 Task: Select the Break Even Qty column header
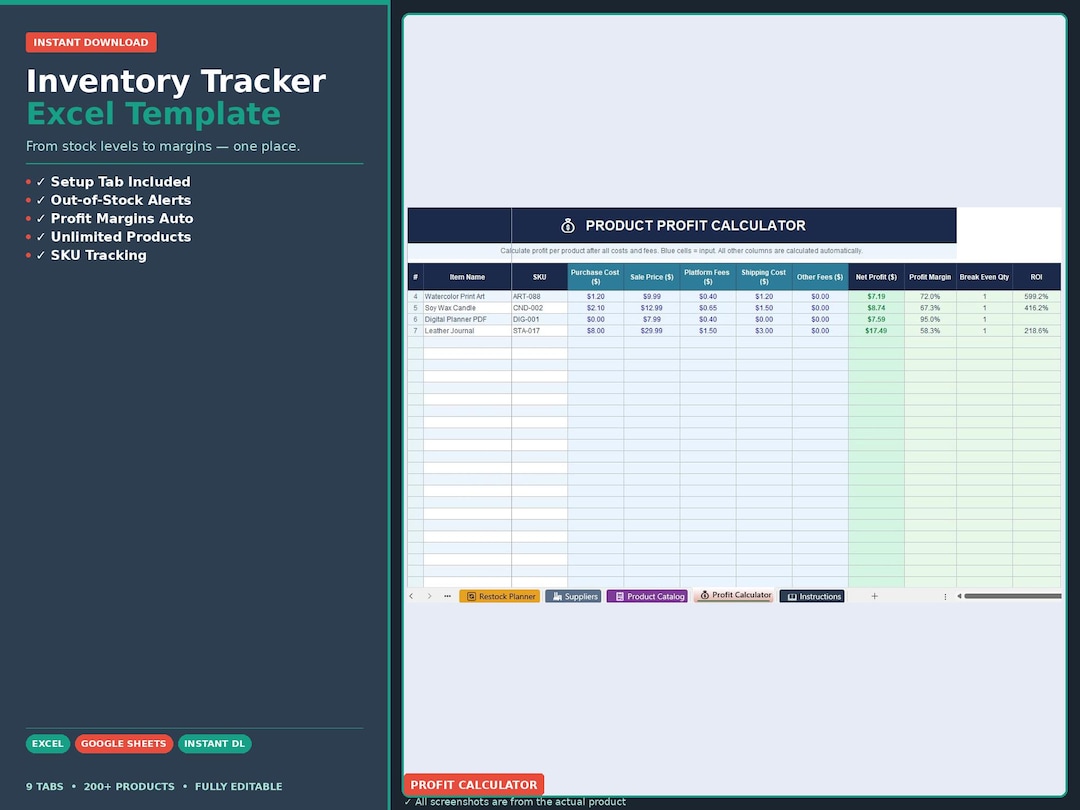pos(984,277)
